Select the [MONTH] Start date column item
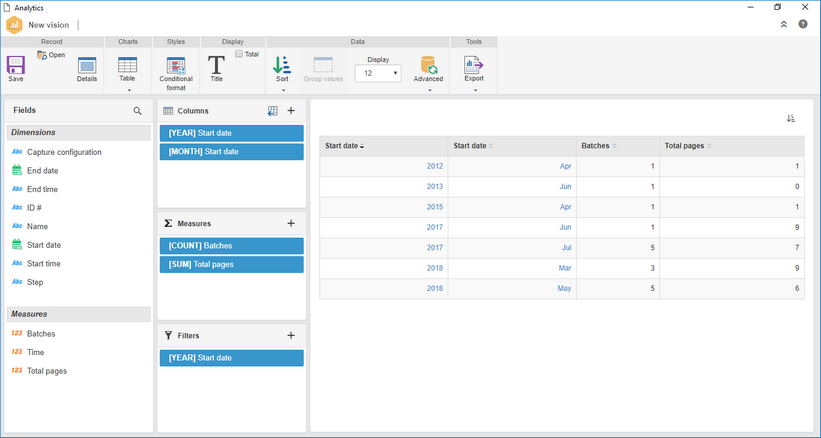 pyautogui.click(x=231, y=152)
